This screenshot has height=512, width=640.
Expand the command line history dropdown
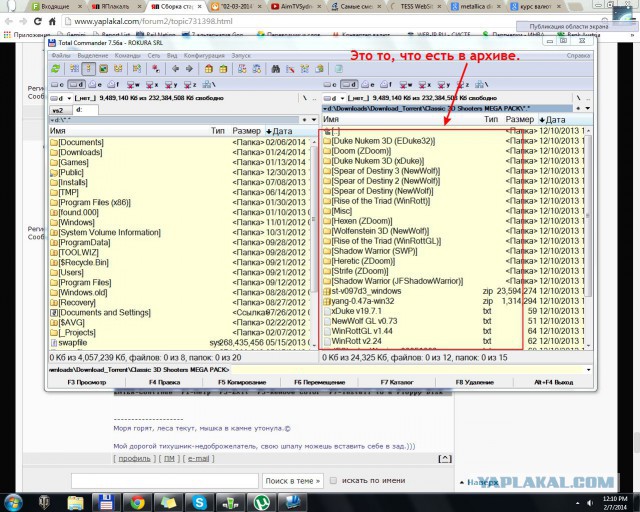click(588, 370)
